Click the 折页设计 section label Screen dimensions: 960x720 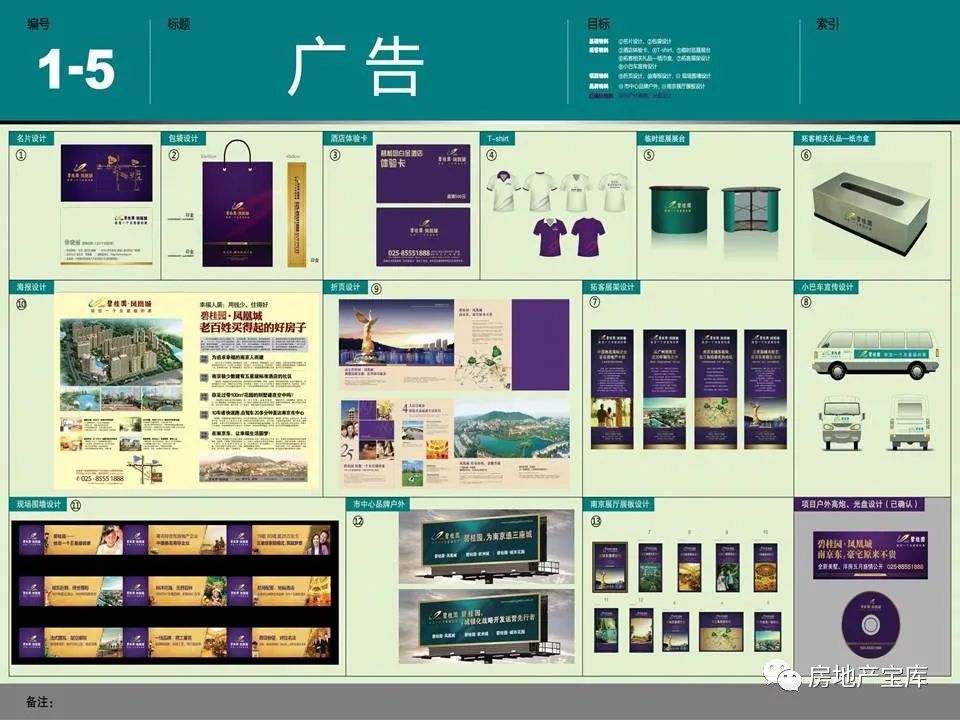345,287
